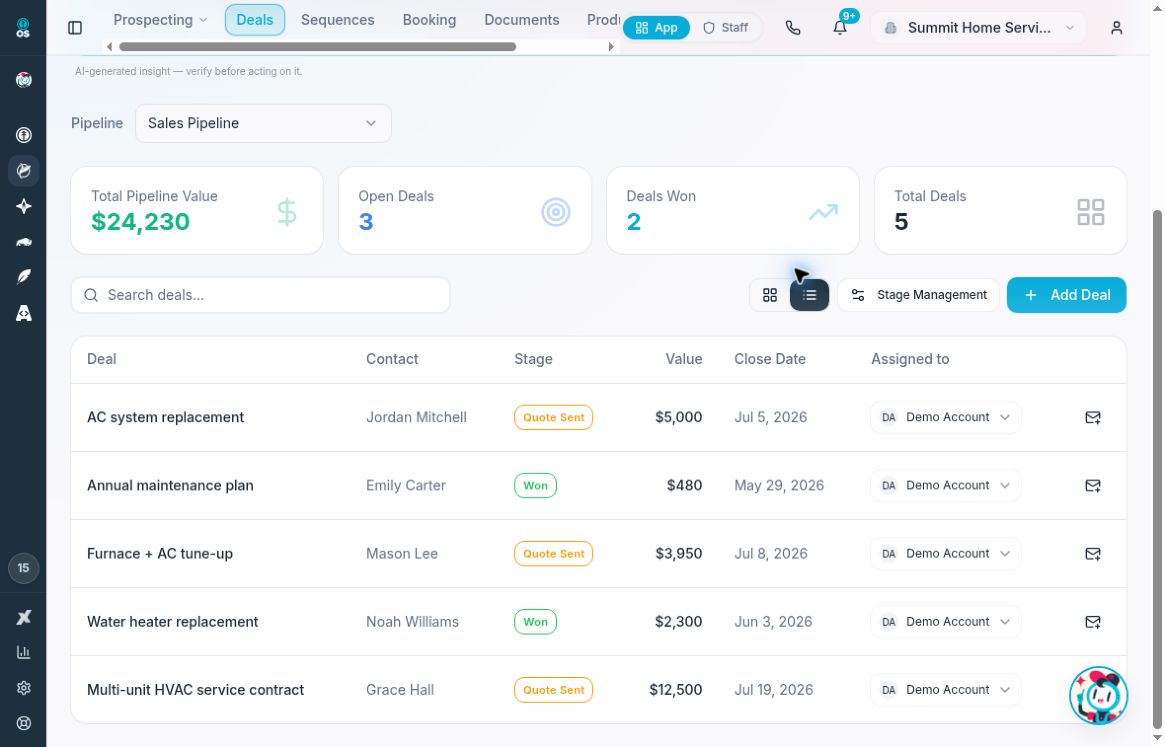Open the Multi-unit HVAC service contract deal
1165x747 pixels.
[195, 690]
